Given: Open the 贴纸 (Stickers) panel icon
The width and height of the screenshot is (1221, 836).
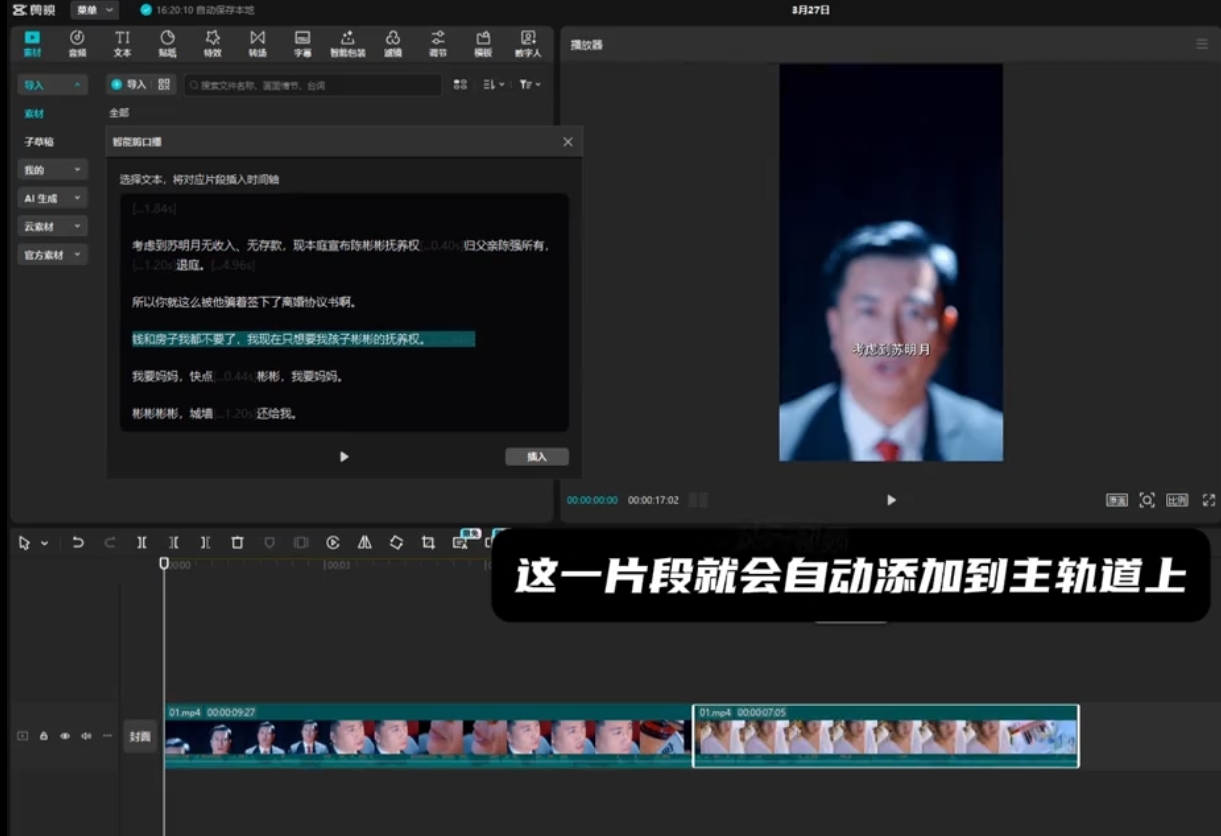Looking at the screenshot, I should coord(167,43).
